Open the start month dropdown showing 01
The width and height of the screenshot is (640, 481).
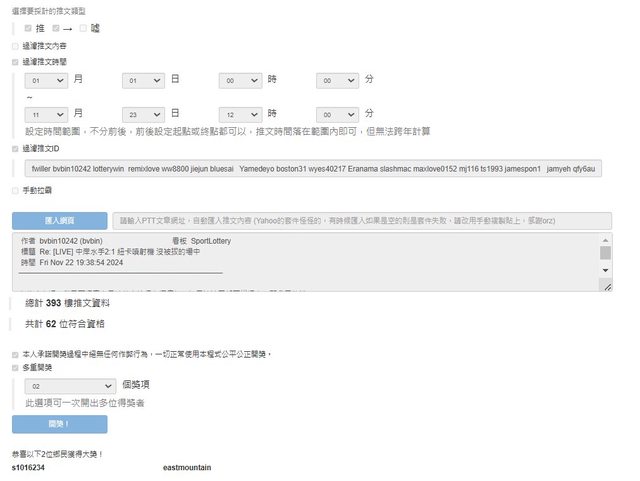click(x=47, y=80)
